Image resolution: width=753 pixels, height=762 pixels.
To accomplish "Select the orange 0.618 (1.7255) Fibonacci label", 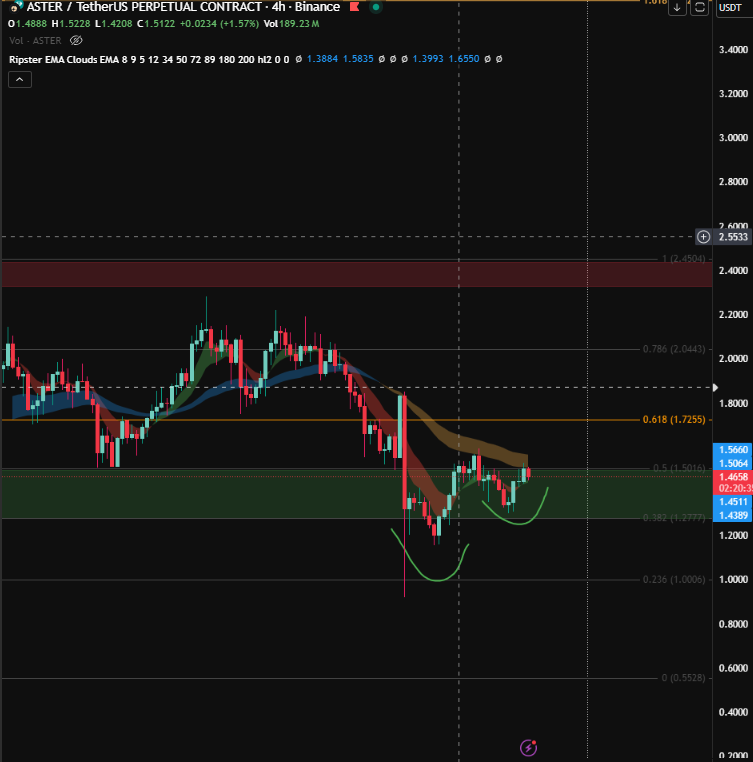I will coord(674,419).
